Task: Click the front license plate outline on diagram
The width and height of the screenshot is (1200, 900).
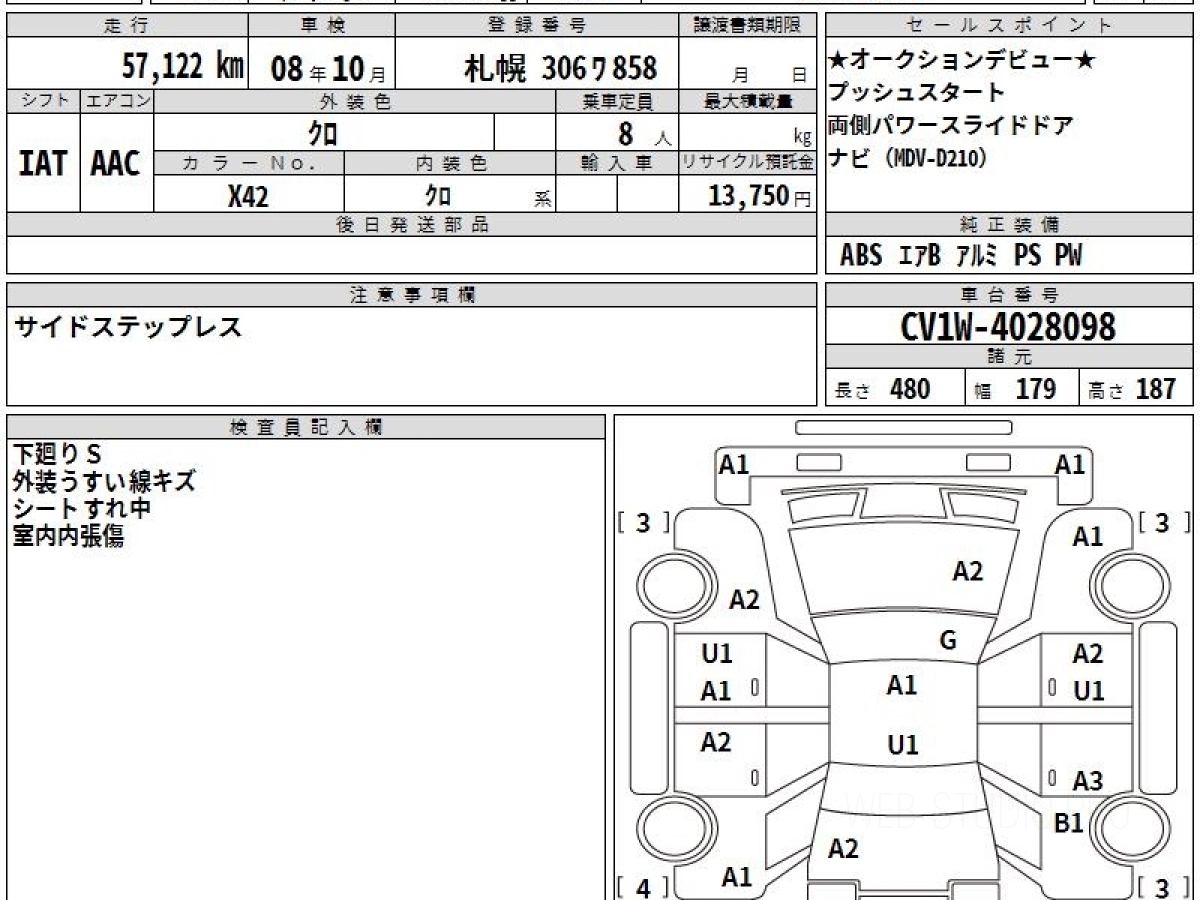Action: [x=903, y=427]
